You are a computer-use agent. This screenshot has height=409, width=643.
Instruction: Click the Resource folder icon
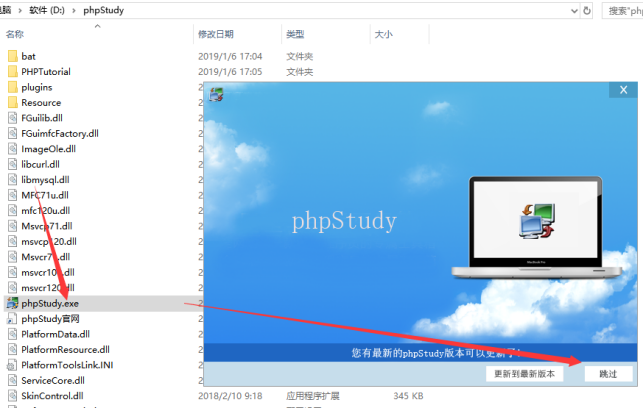(12, 102)
